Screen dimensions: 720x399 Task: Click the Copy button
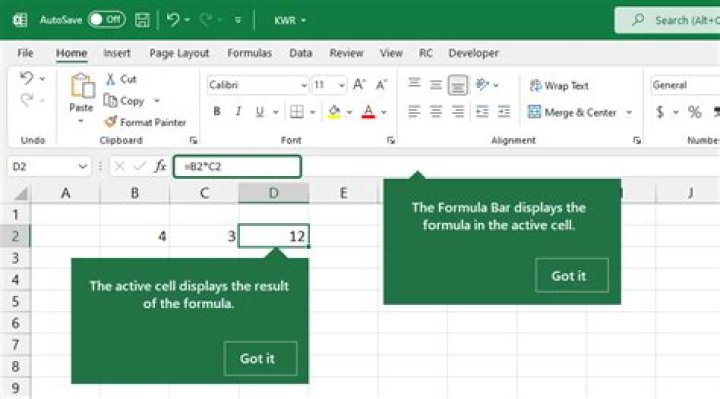(x=124, y=101)
